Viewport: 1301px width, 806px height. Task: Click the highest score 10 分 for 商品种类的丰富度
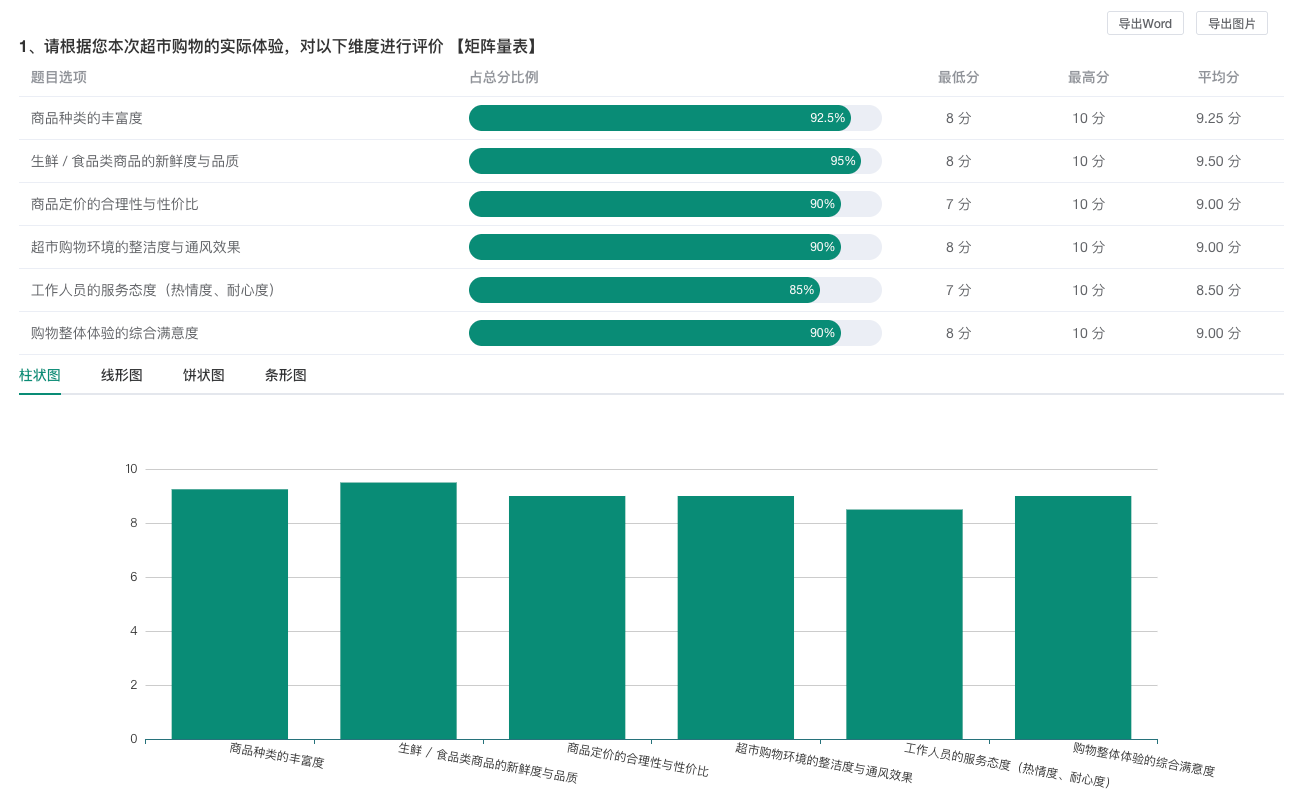point(1088,118)
